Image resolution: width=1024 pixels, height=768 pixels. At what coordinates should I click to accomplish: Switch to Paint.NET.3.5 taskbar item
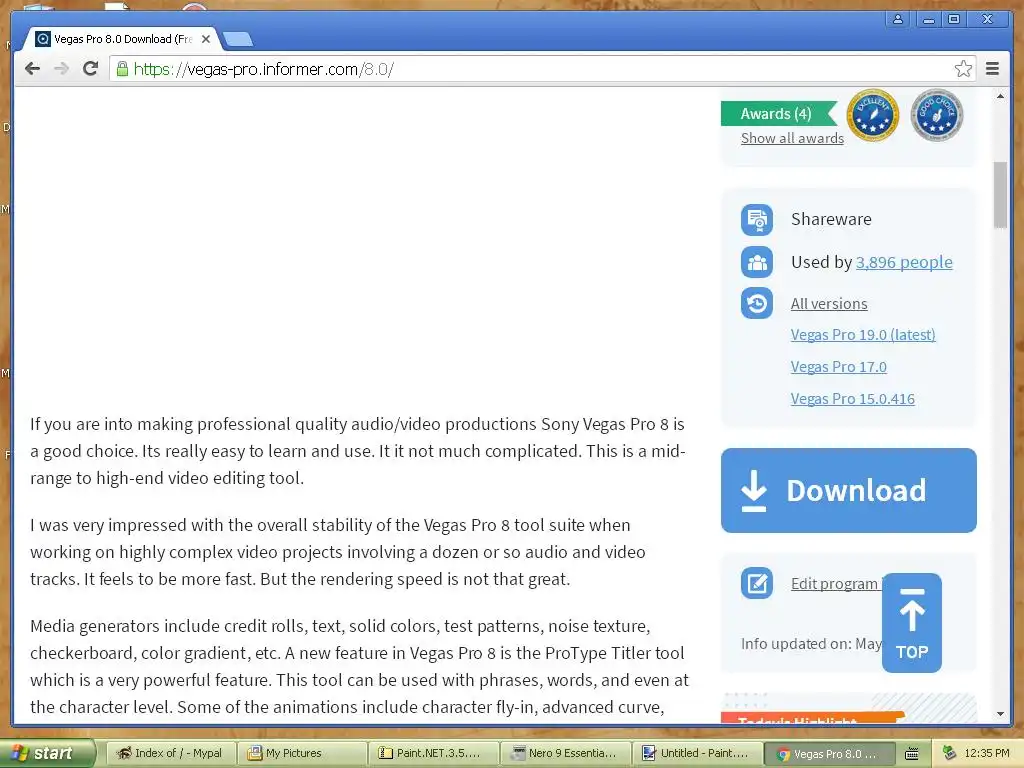pos(434,753)
